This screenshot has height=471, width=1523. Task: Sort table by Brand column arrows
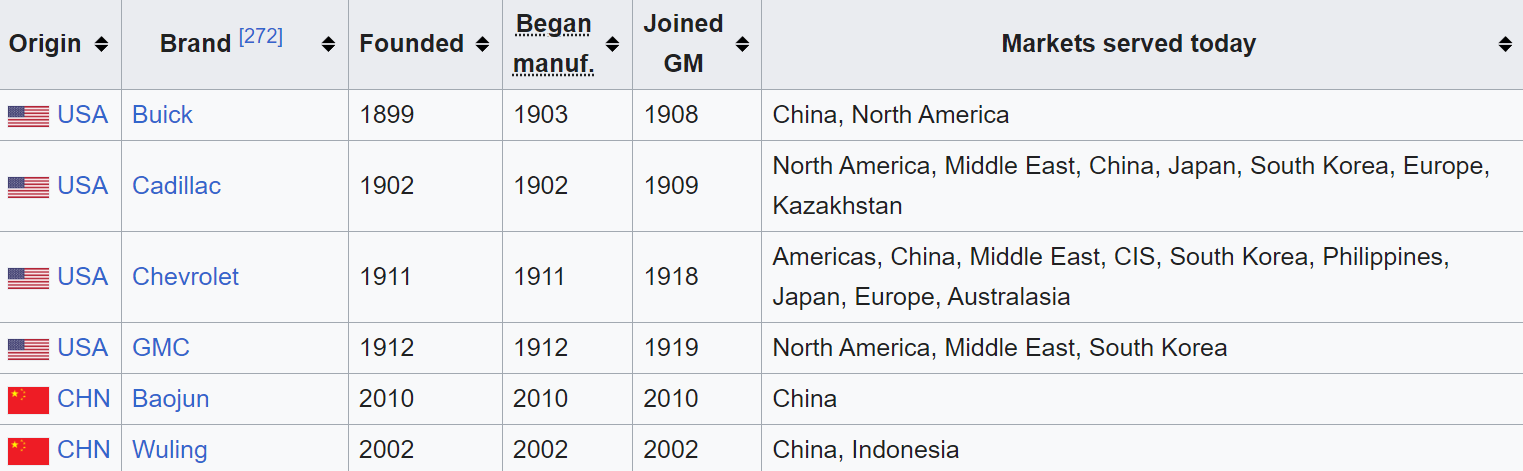[328, 44]
